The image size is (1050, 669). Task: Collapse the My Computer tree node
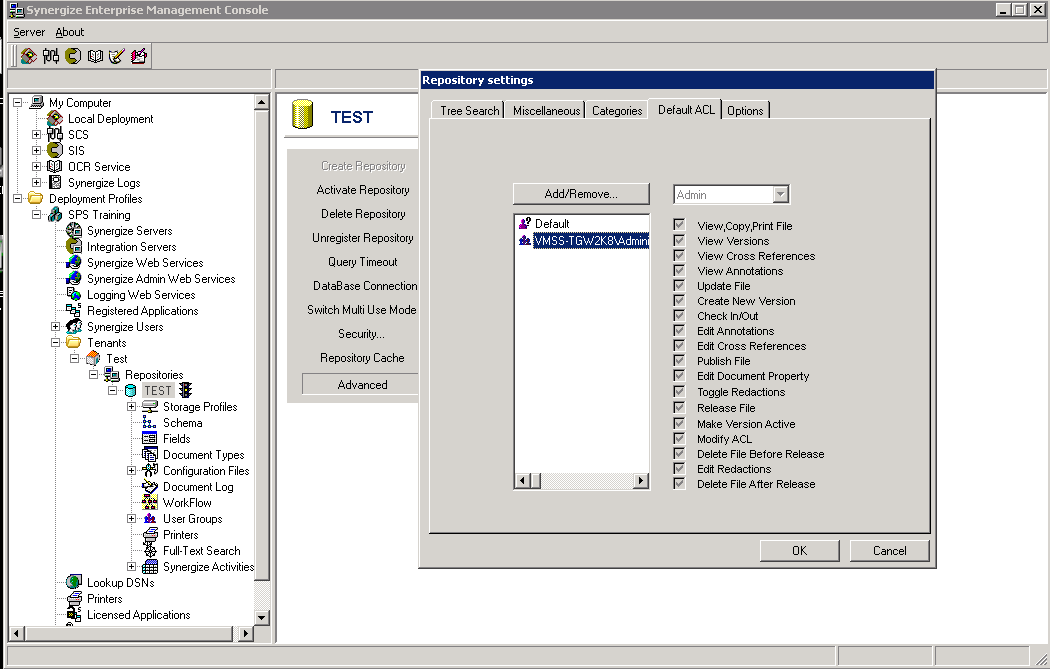17,102
